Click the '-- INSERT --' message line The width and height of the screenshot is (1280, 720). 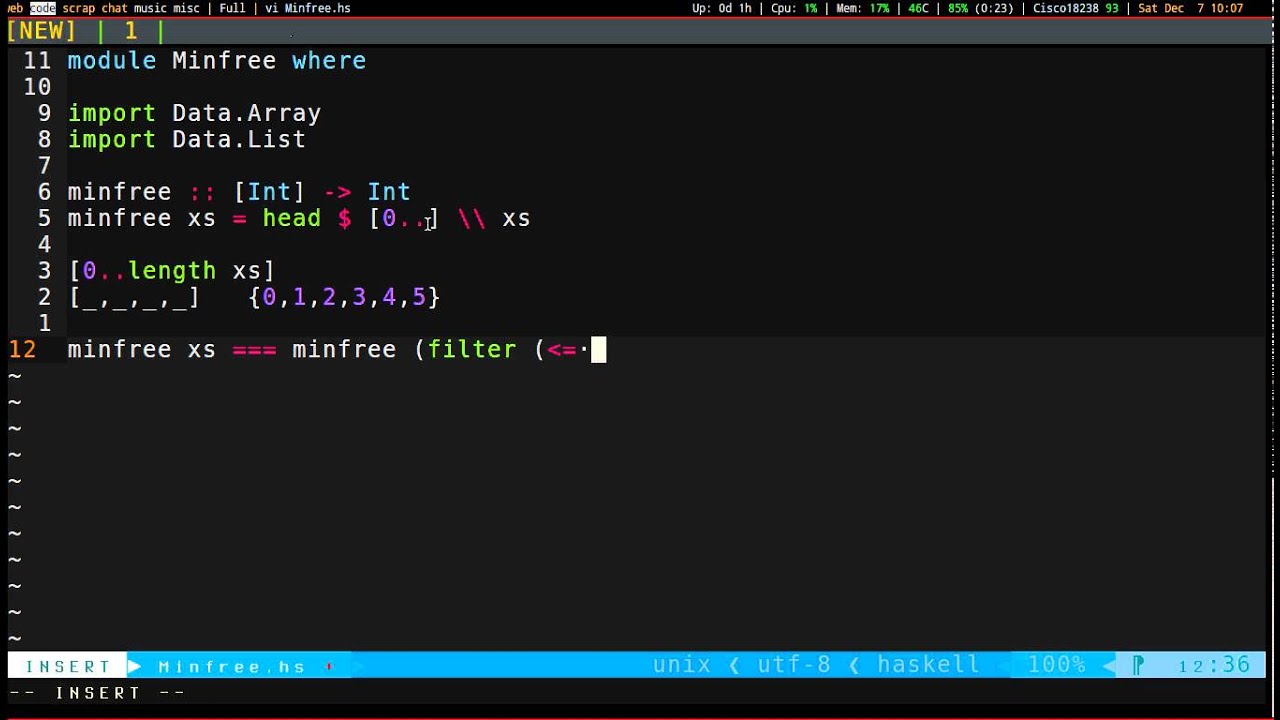(x=97, y=692)
